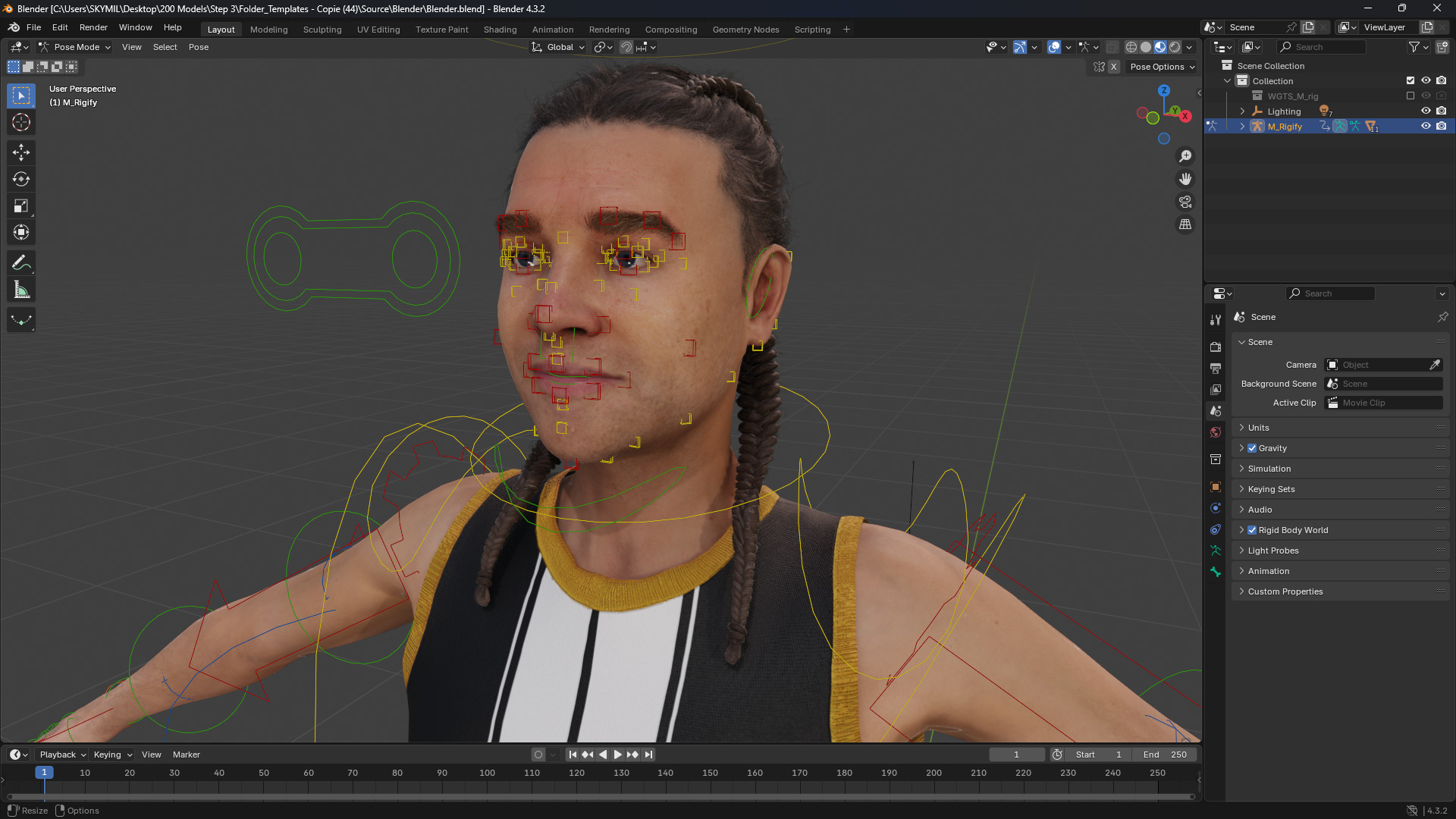1456x819 pixels.
Task: Hide M_Rigify object in viewport
Action: pos(1426,127)
